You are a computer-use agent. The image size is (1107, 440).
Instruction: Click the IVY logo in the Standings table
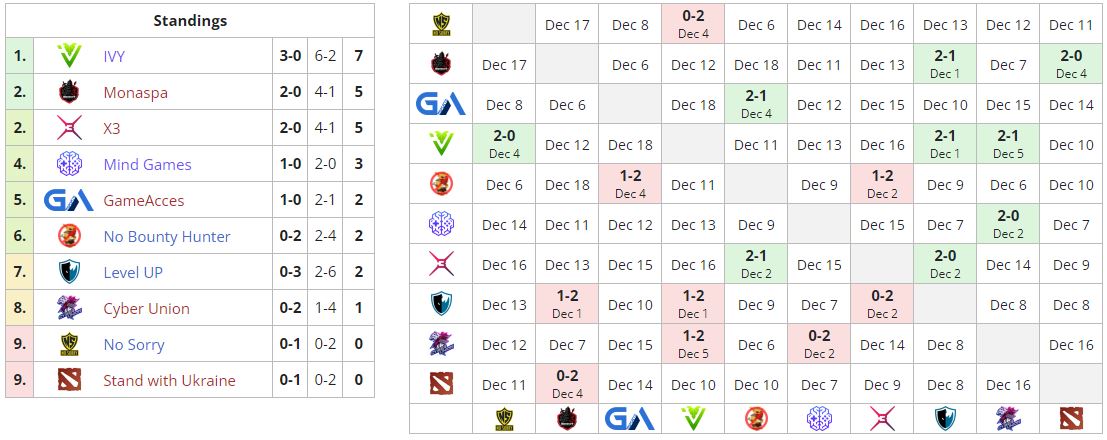(x=69, y=56)
